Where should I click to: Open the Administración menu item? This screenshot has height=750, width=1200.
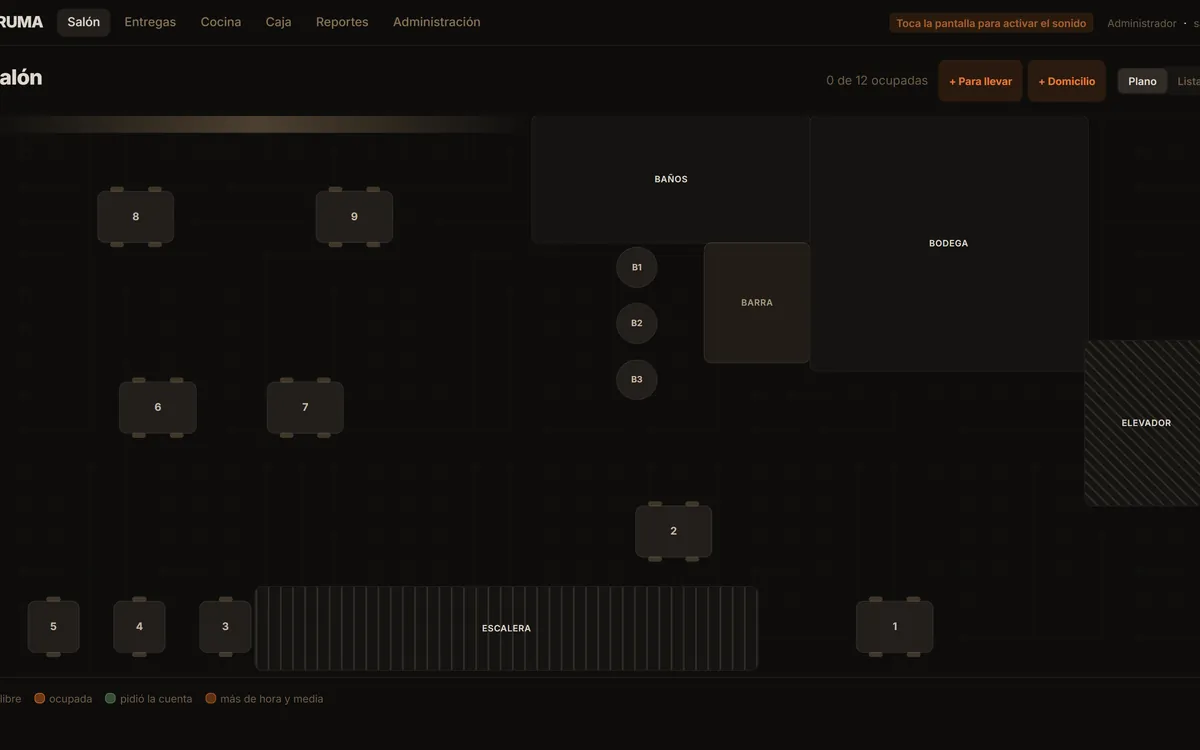click(437, 22)
